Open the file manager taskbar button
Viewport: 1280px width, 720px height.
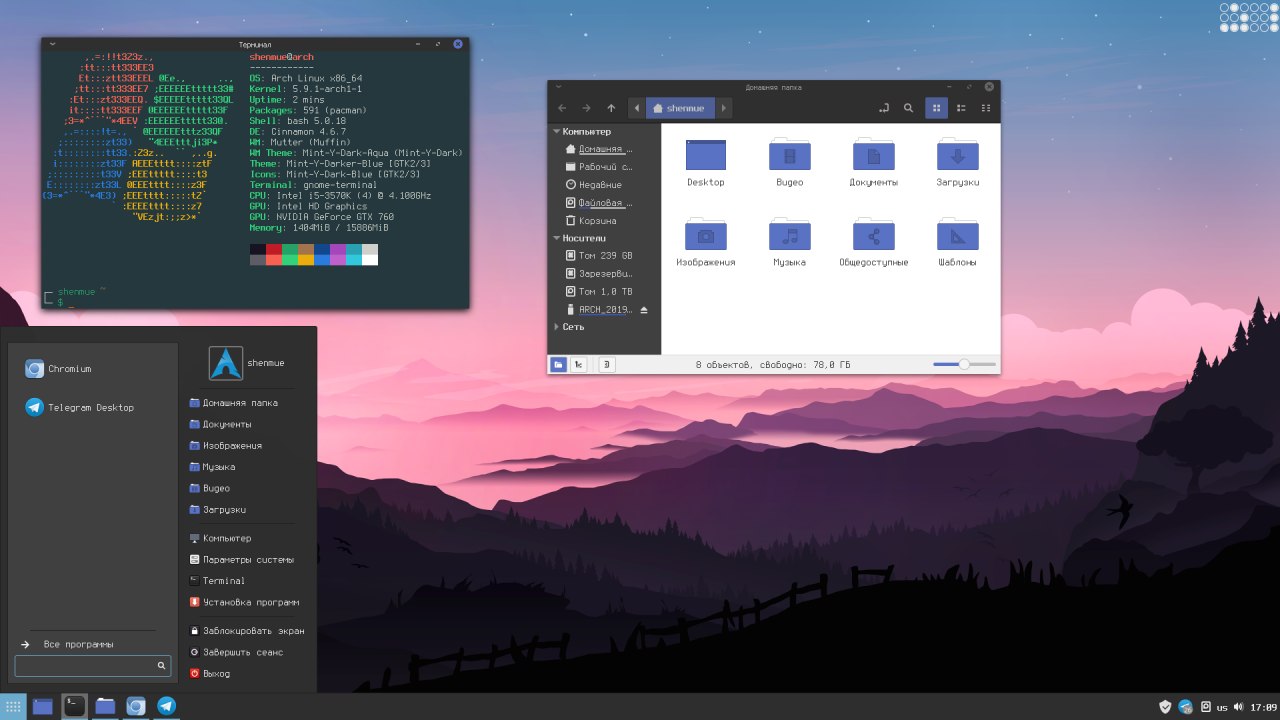tap(105, 706)
